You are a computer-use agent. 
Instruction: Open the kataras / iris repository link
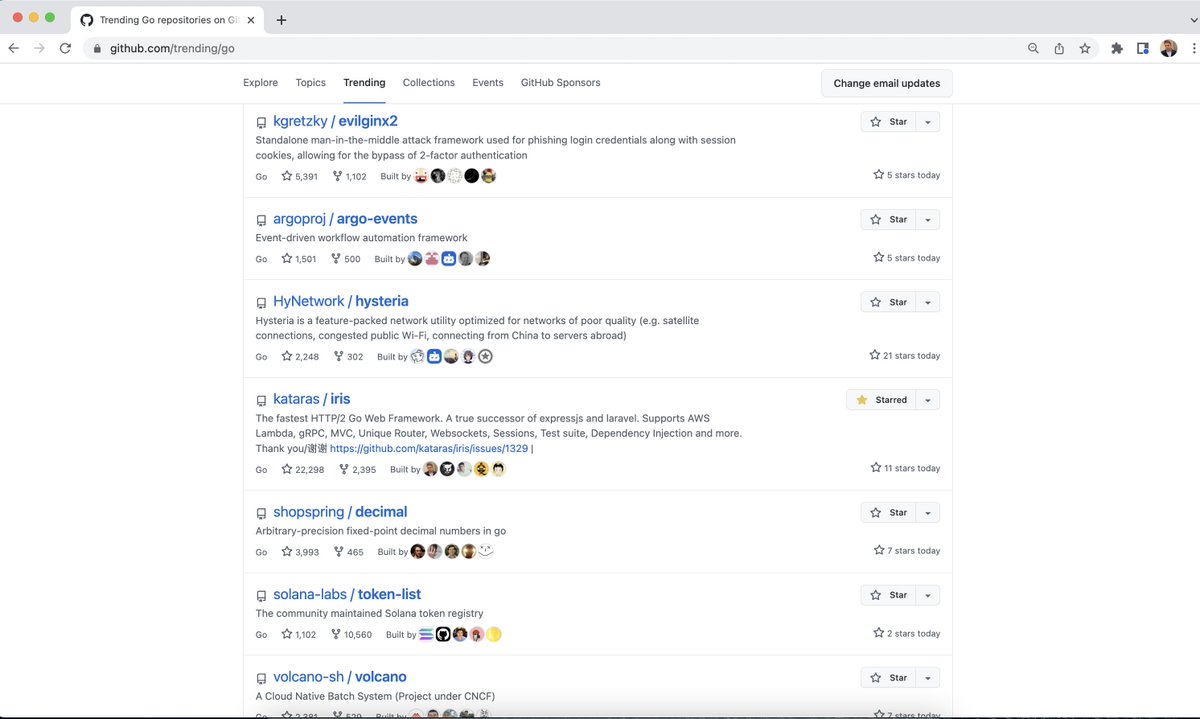pyautogui.click(x=311, y=399)
